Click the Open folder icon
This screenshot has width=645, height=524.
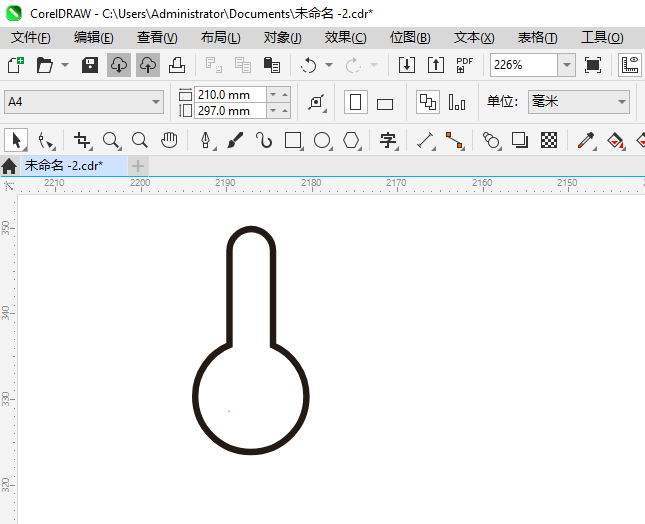click(44, 65)
